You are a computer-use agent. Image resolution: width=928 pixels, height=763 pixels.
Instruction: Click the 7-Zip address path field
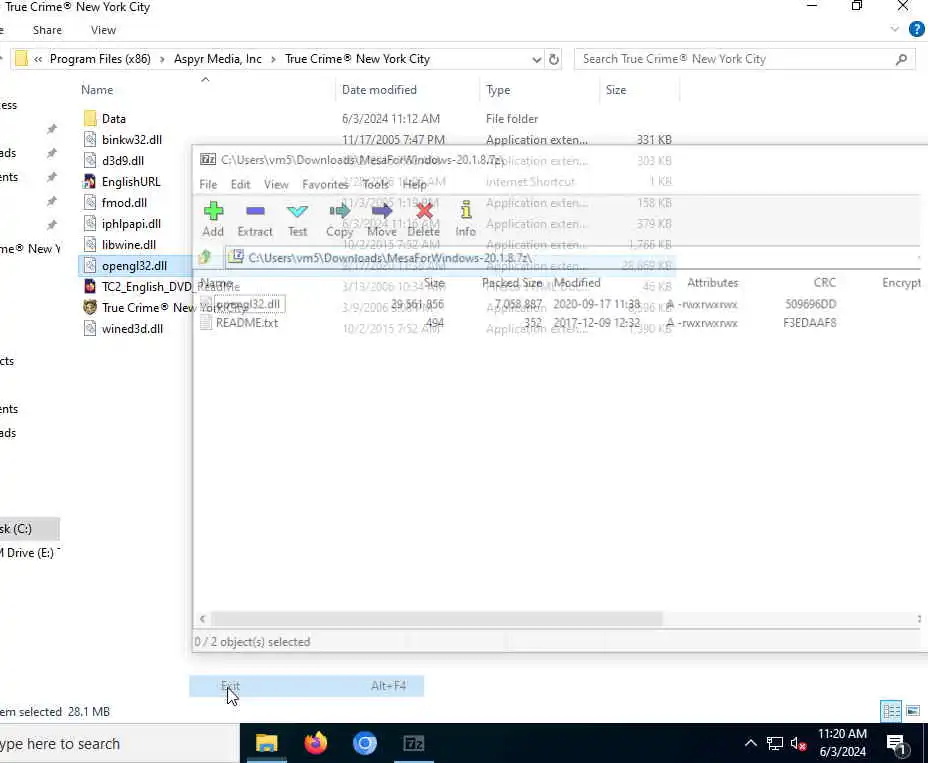click(571, 257)
